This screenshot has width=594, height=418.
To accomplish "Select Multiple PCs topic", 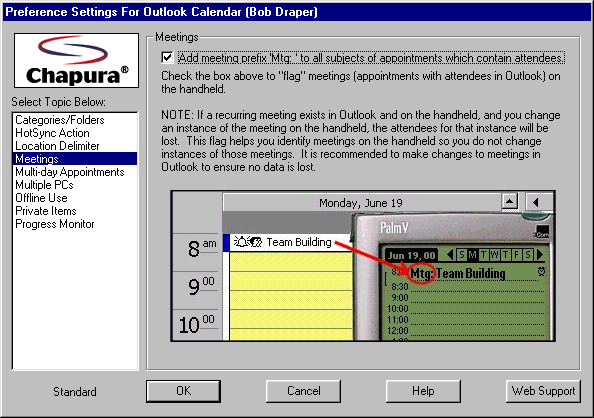I will pos(44,185).
